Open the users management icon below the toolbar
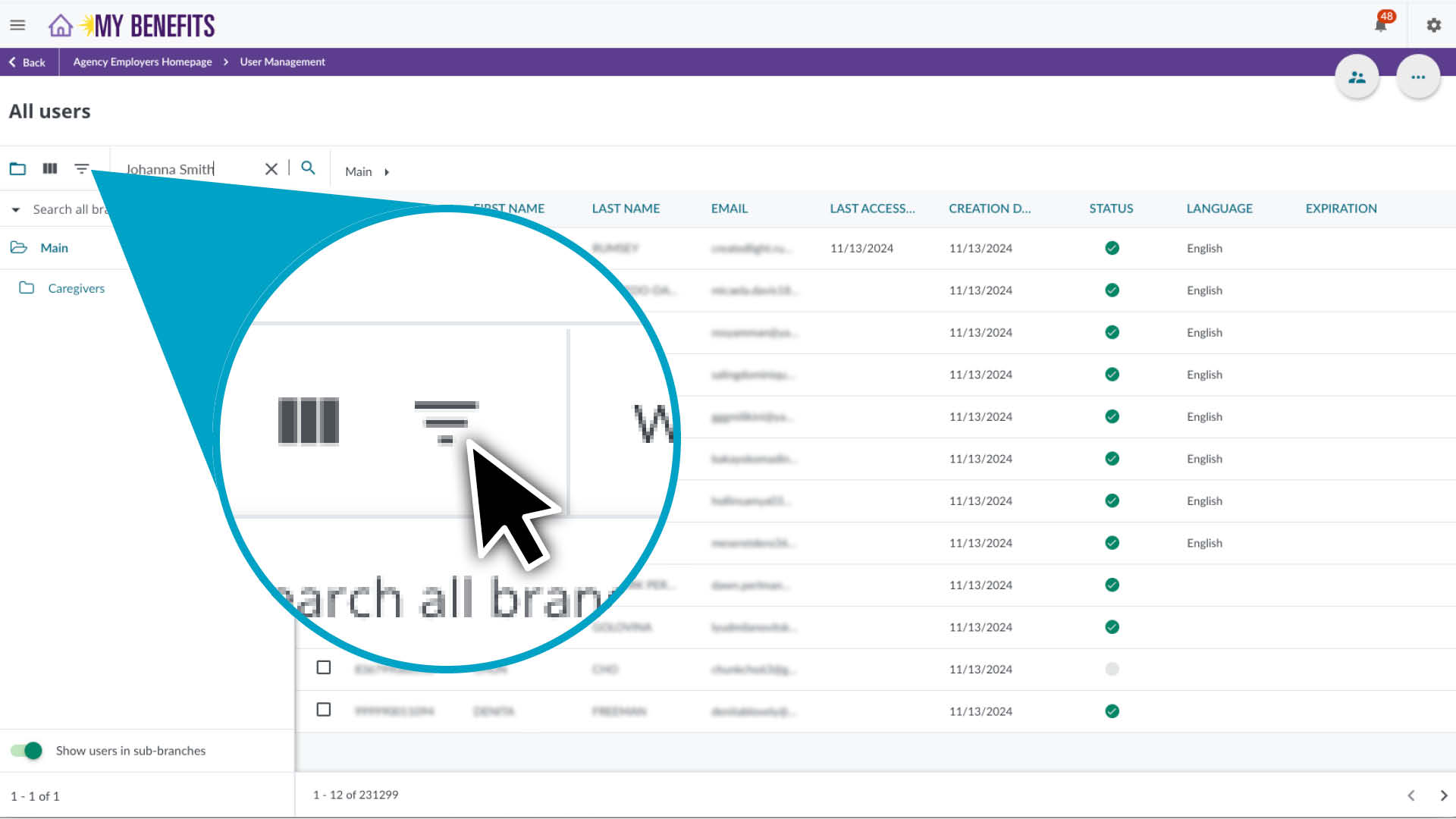 [x=1357, y=76]
